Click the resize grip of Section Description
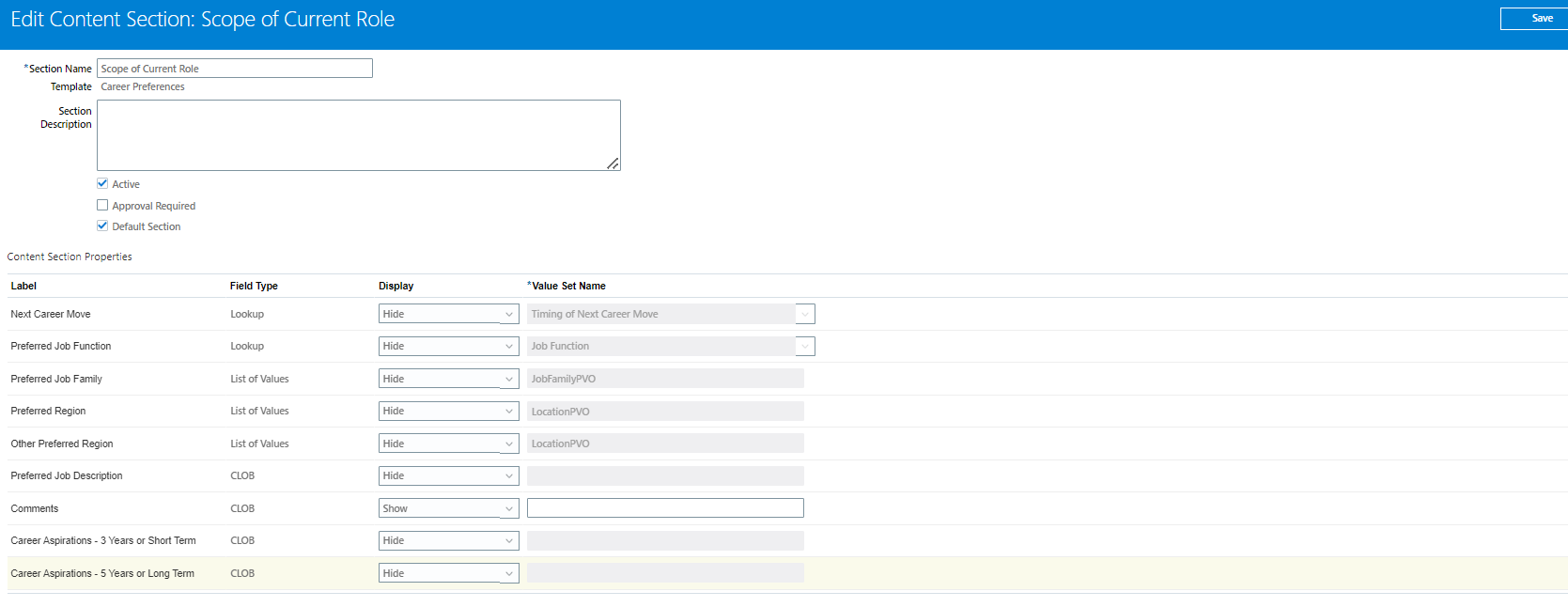This screenshot has height=607, width=1568. pos(613,163)
